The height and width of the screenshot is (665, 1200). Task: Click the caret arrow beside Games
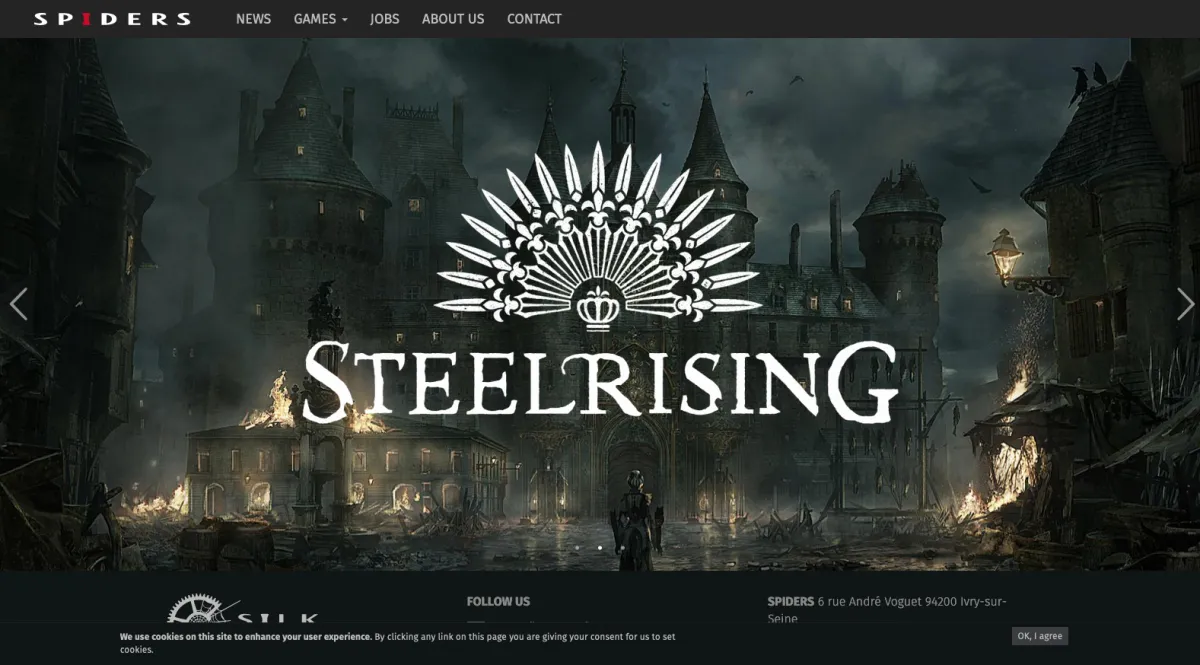[x=344, y=20]
